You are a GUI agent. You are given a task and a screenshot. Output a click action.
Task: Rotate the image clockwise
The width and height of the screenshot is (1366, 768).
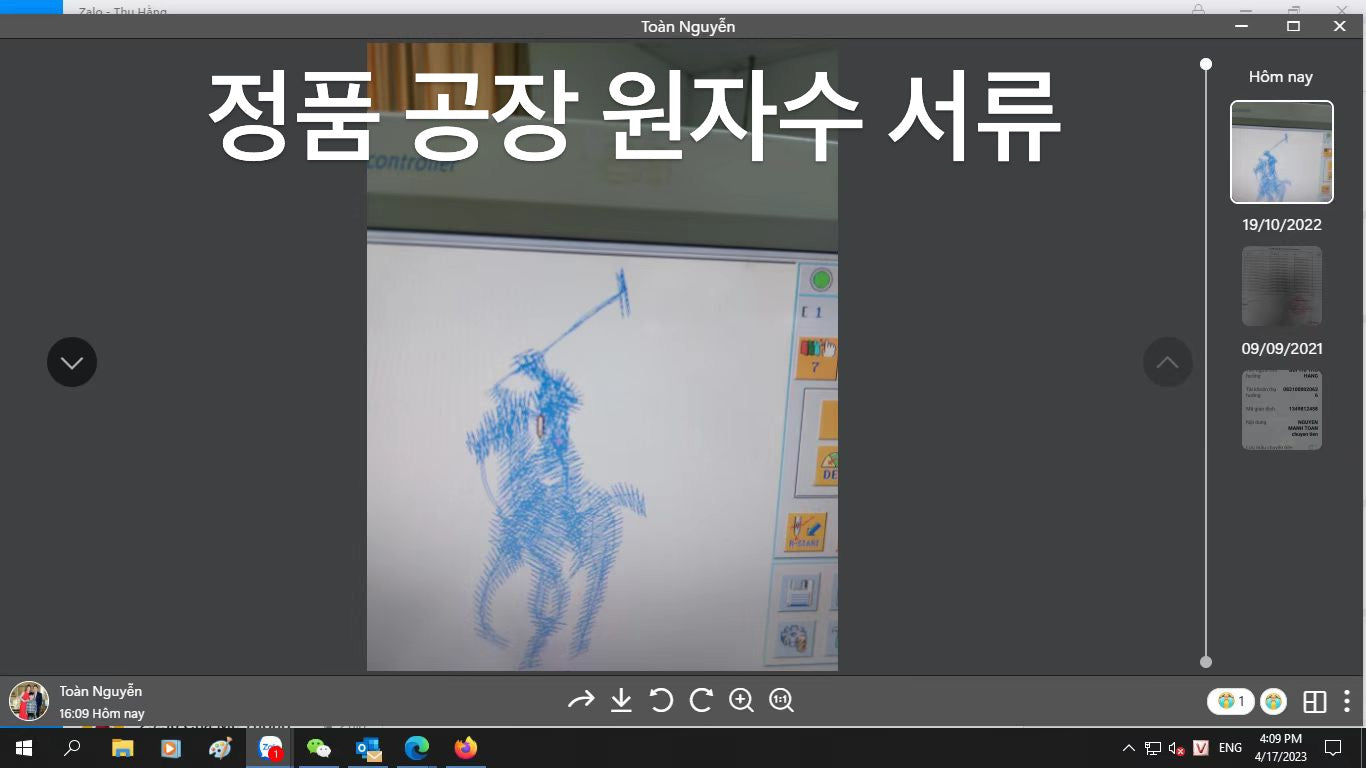tap(701, 701)
